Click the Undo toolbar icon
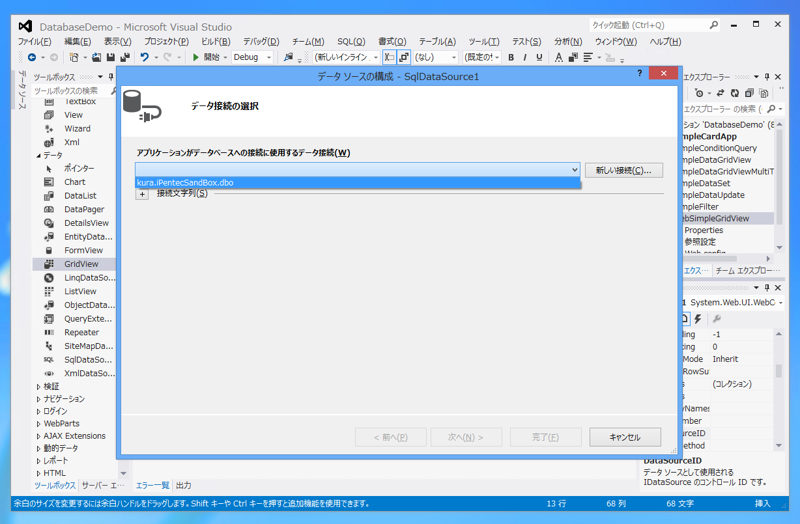This screenshot has width=800, height=524. (145, 57)
